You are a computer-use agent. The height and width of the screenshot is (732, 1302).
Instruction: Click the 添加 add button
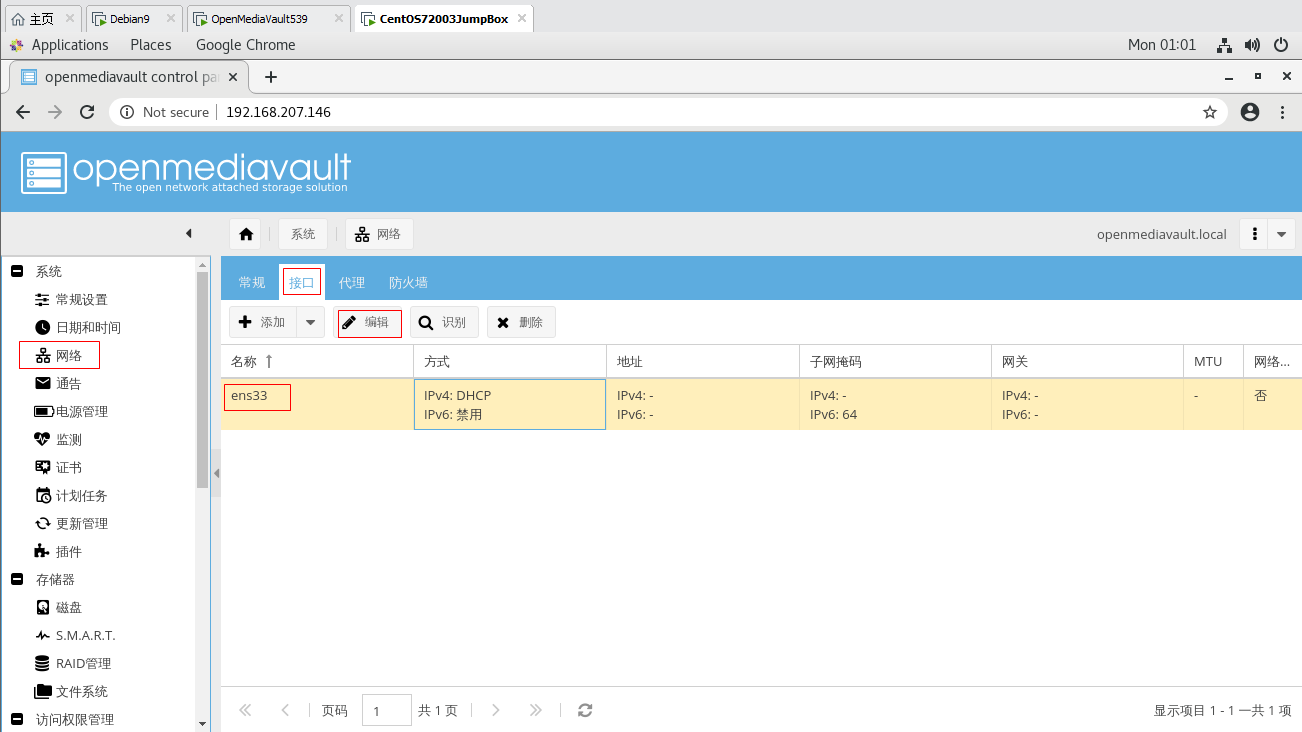263,322
